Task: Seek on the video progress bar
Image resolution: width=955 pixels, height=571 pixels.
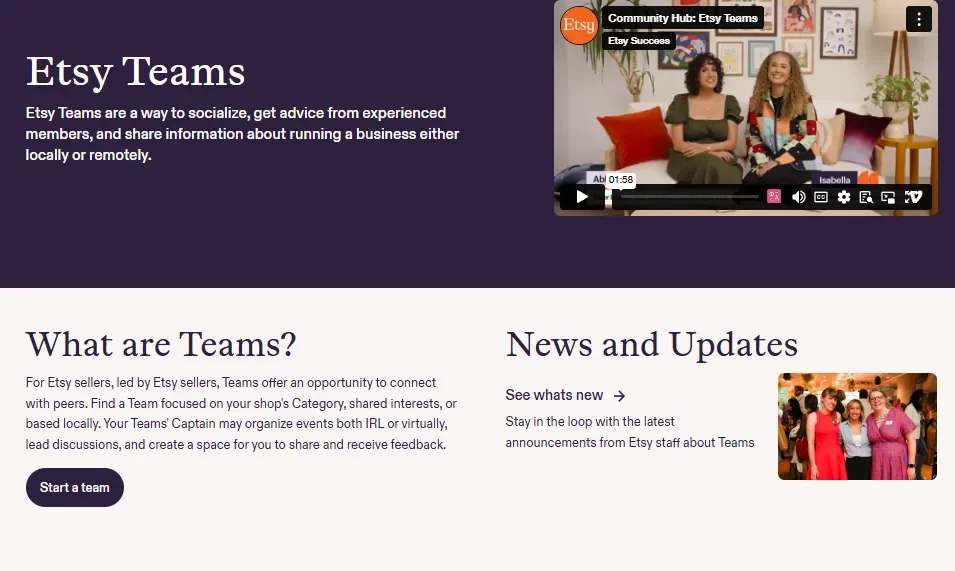Action: (690, 197)
